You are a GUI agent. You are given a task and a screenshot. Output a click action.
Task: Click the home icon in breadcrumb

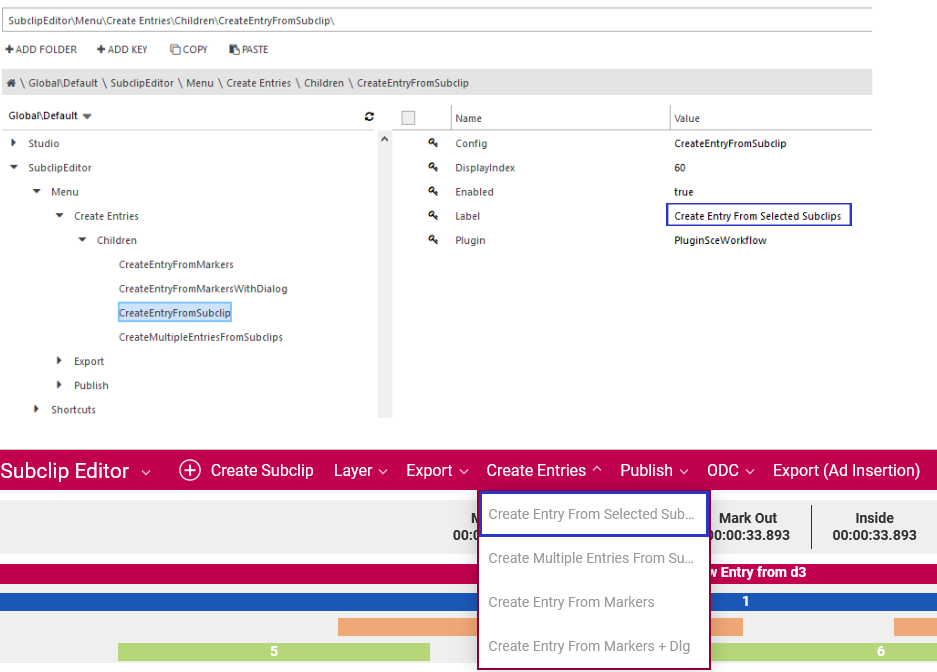point(10,83)
